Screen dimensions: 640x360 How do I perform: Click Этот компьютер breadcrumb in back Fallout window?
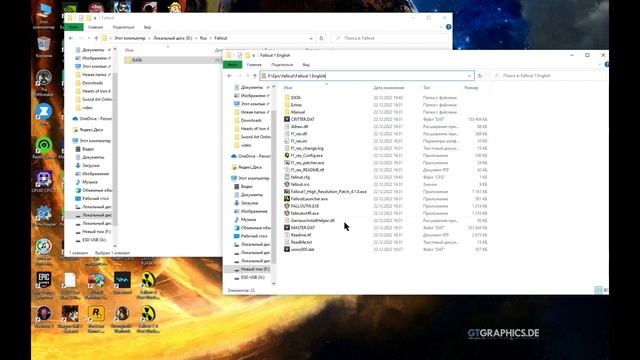[x=130, y=38]
